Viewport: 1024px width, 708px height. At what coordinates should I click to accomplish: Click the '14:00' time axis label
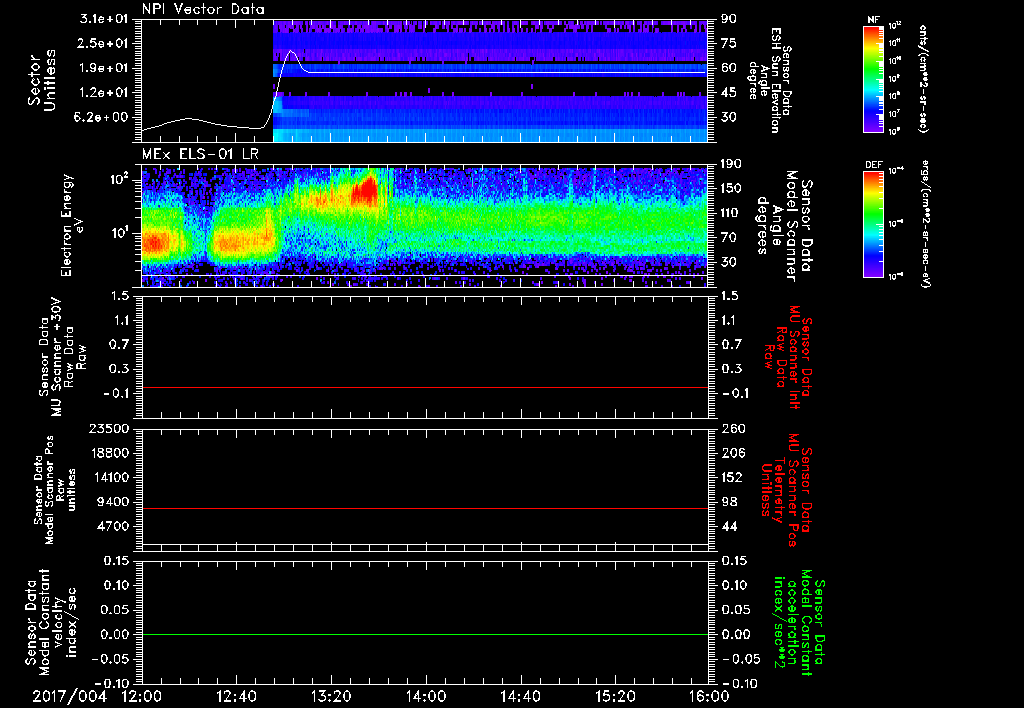tap(426, 696)
